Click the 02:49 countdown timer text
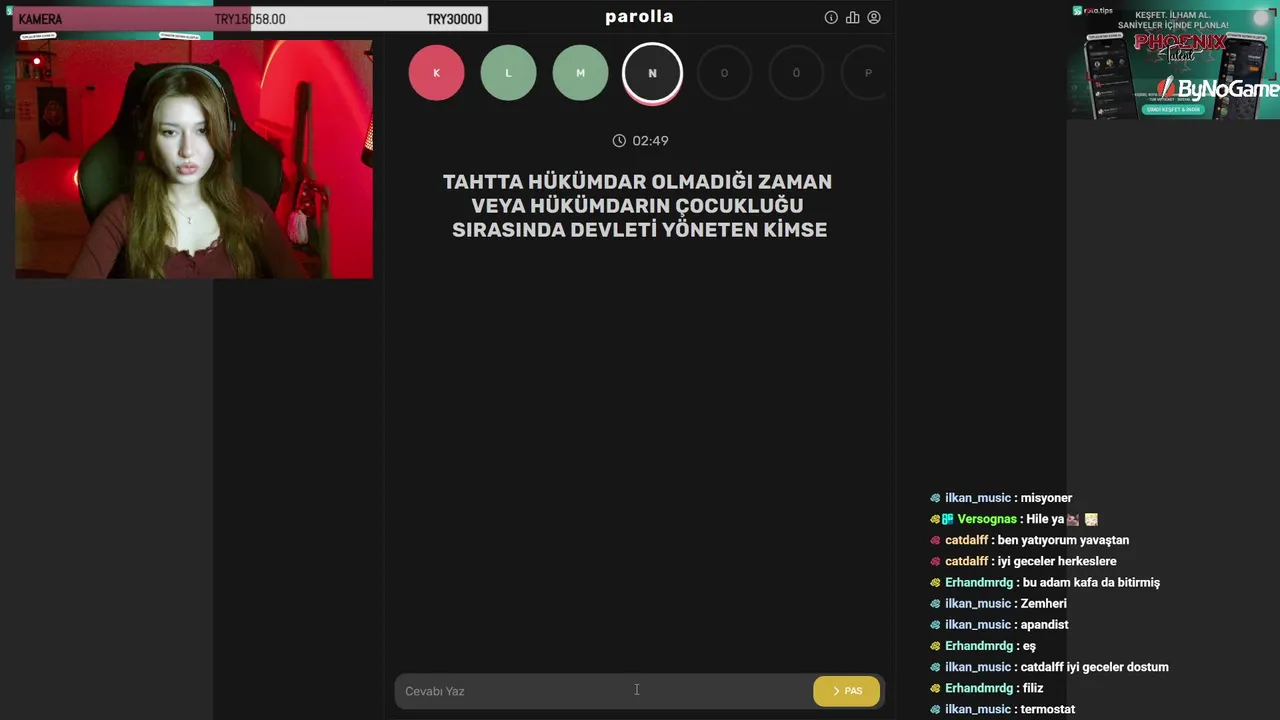1280x720 pixels. 650,141
